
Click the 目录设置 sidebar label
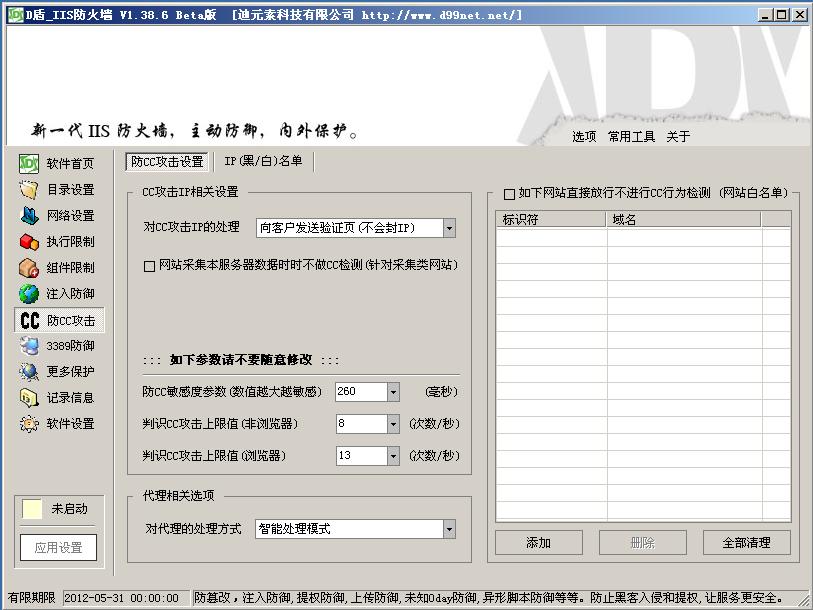[71, 190]
